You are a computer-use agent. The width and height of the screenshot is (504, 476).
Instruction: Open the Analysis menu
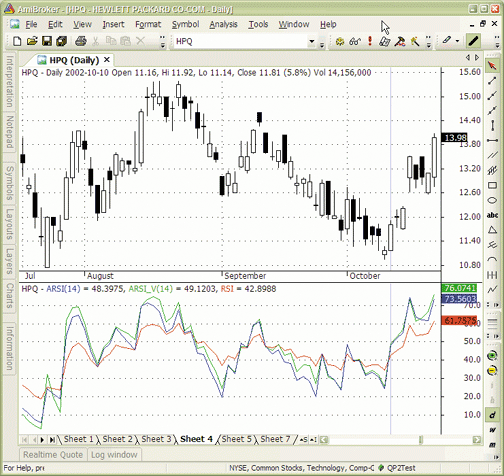(223, 24)
